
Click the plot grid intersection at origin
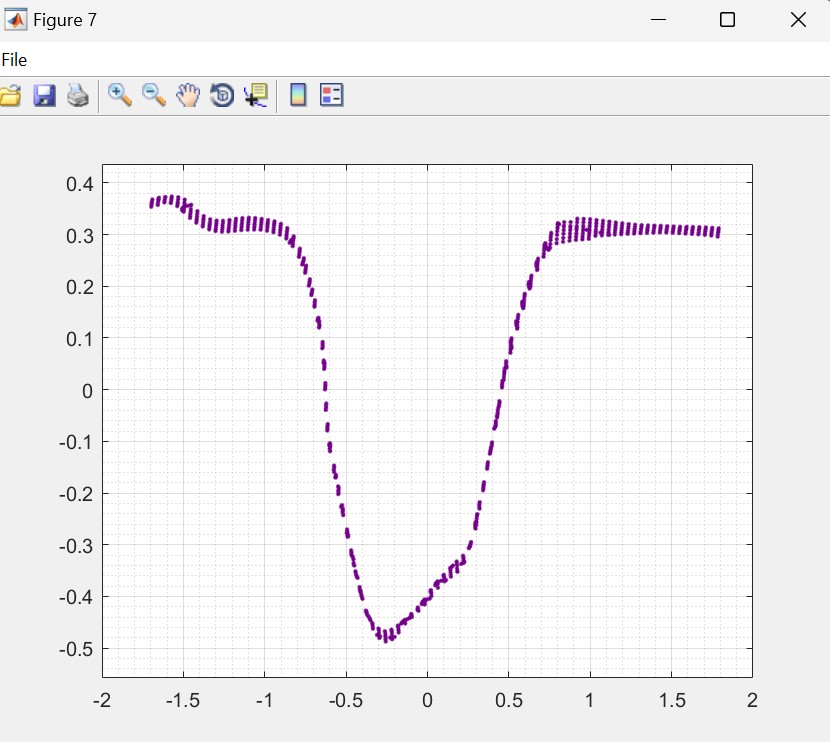427,390
